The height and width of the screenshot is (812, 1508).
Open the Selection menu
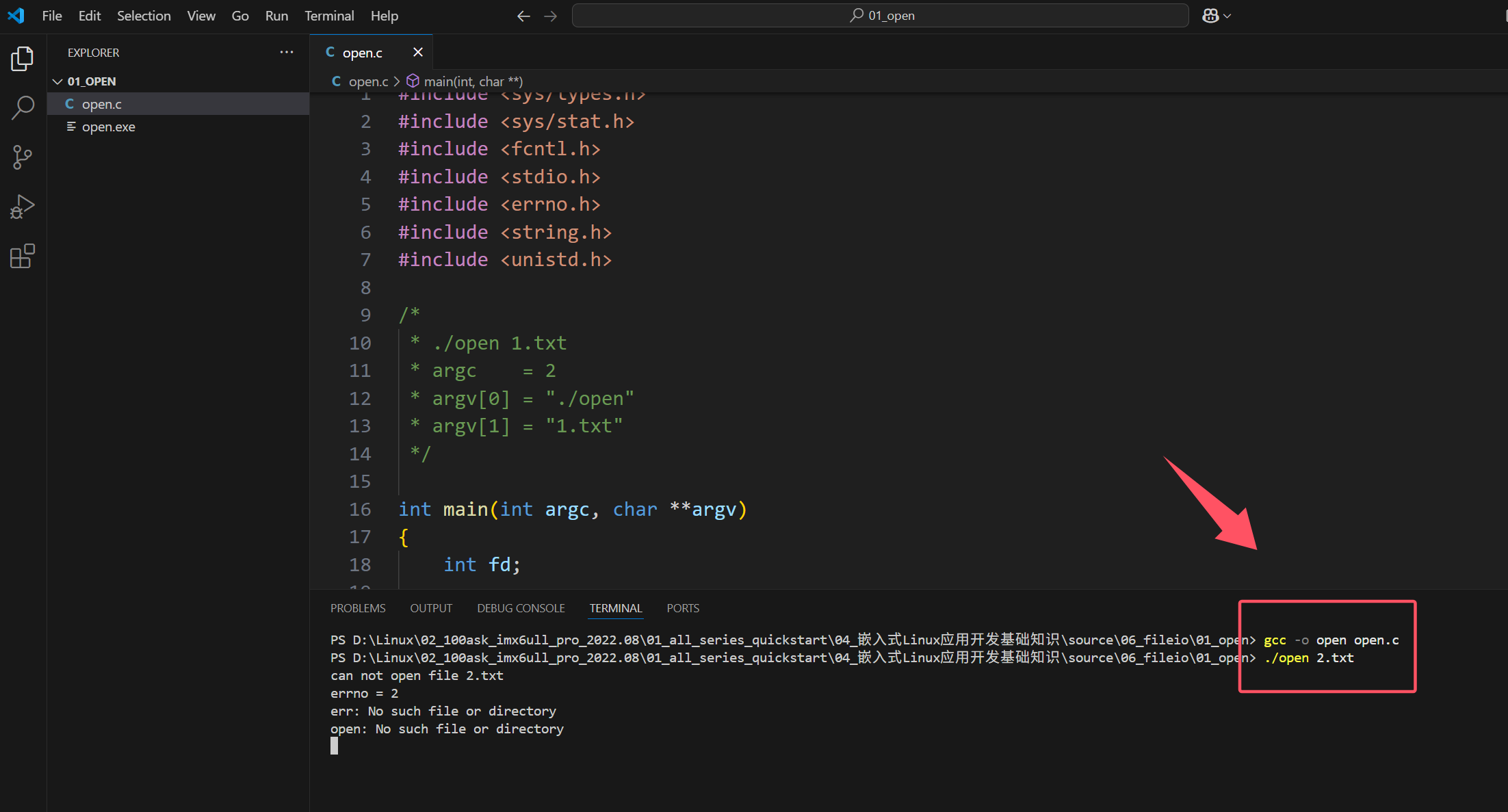click(x=144, y=16)
